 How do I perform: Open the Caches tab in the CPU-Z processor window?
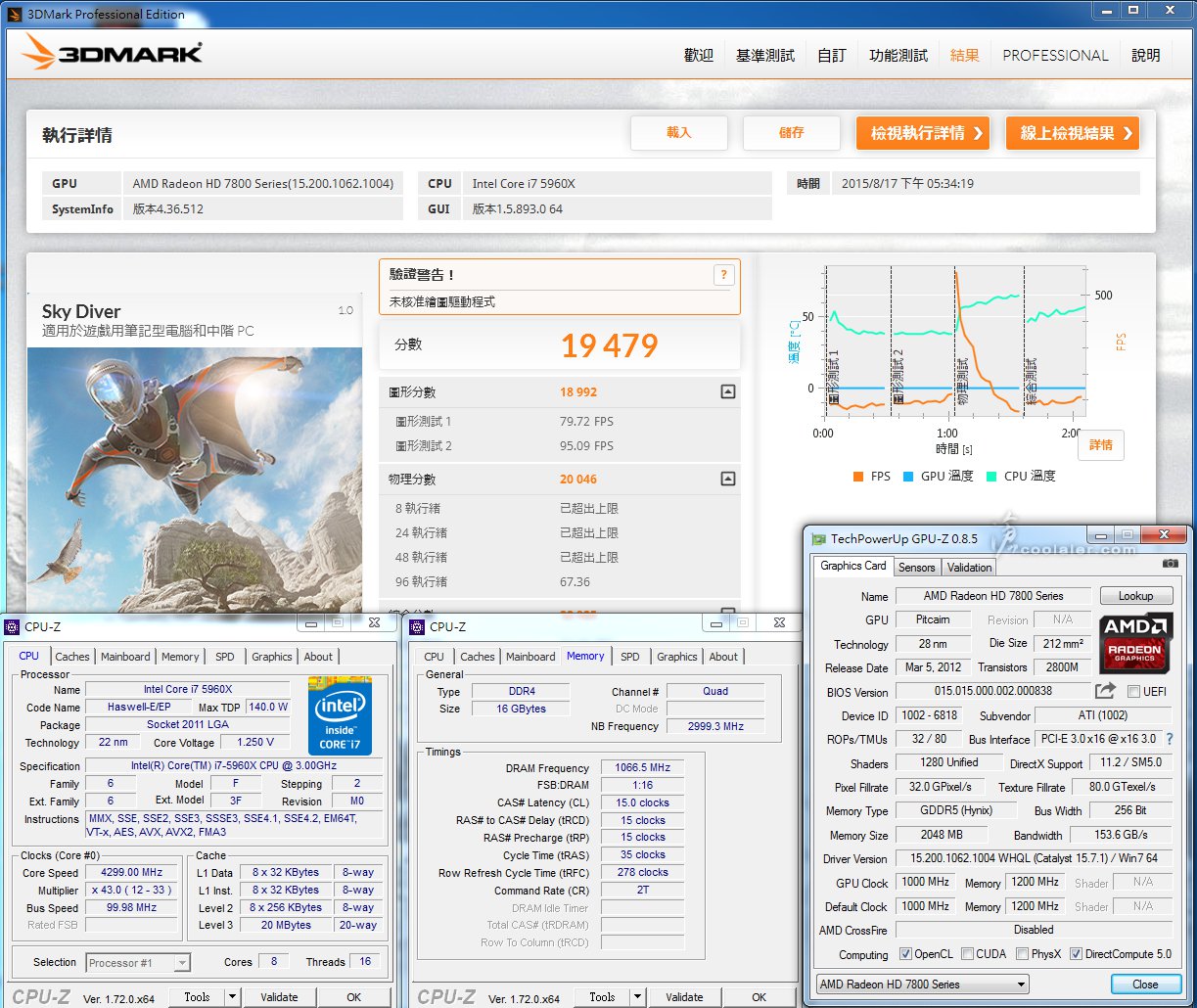72,657
